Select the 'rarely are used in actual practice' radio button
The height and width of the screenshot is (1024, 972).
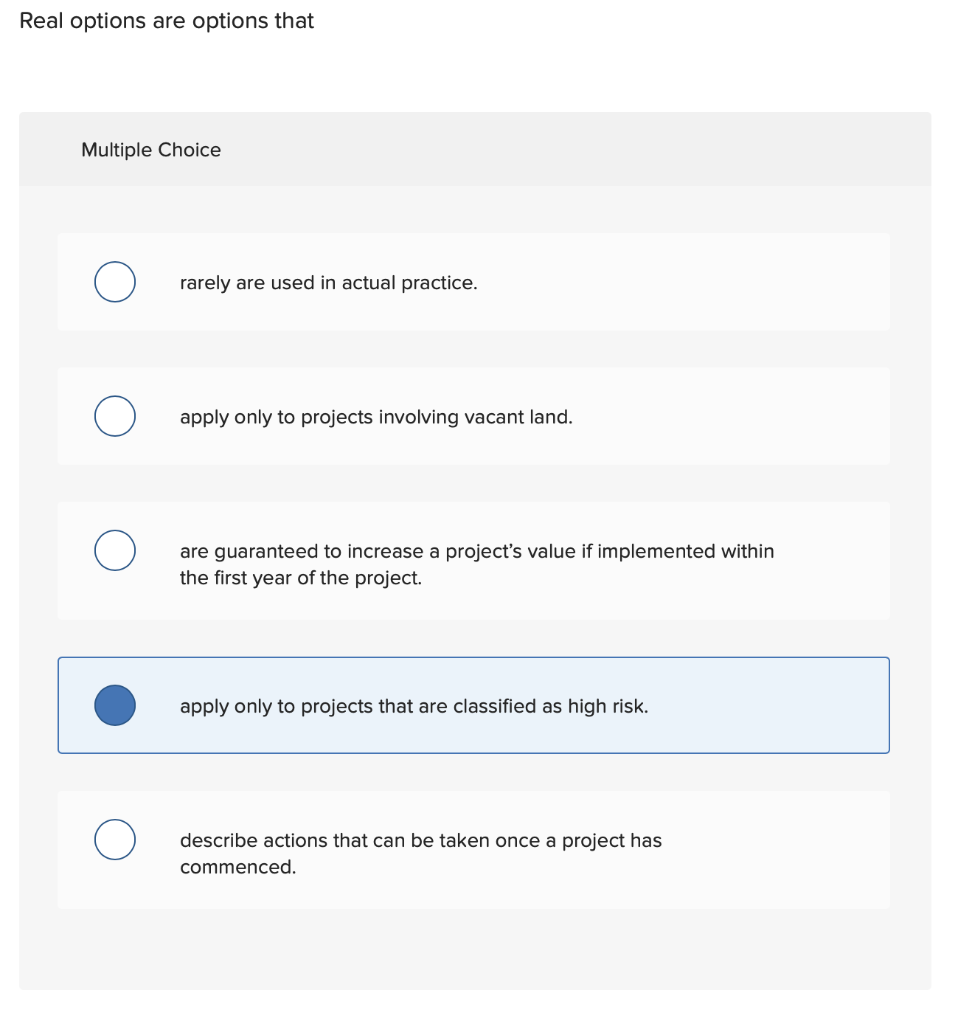[114, 281]
